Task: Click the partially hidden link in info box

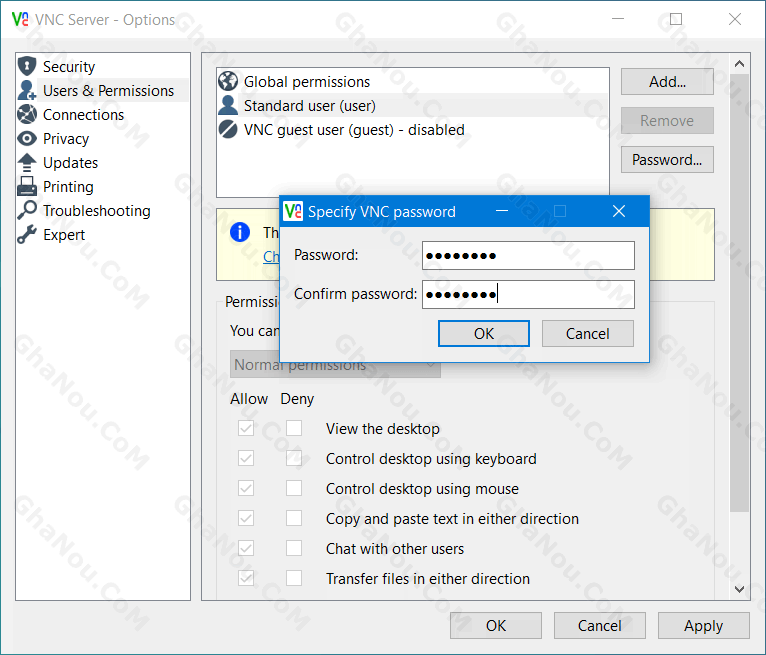Action: click(x=271, y=256)
